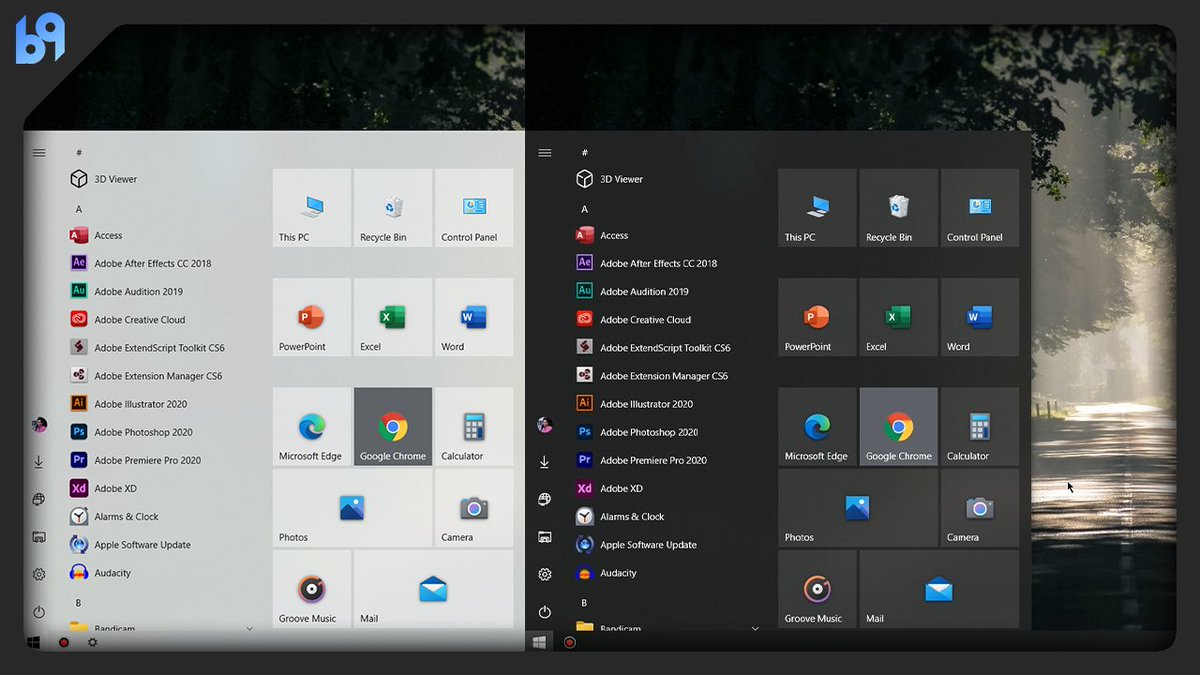The width and height of the screenshot is (1200, 675).
Task: Open Downloads shortcut in the dark menu sidebar
Action: click(x=545, y=462)
